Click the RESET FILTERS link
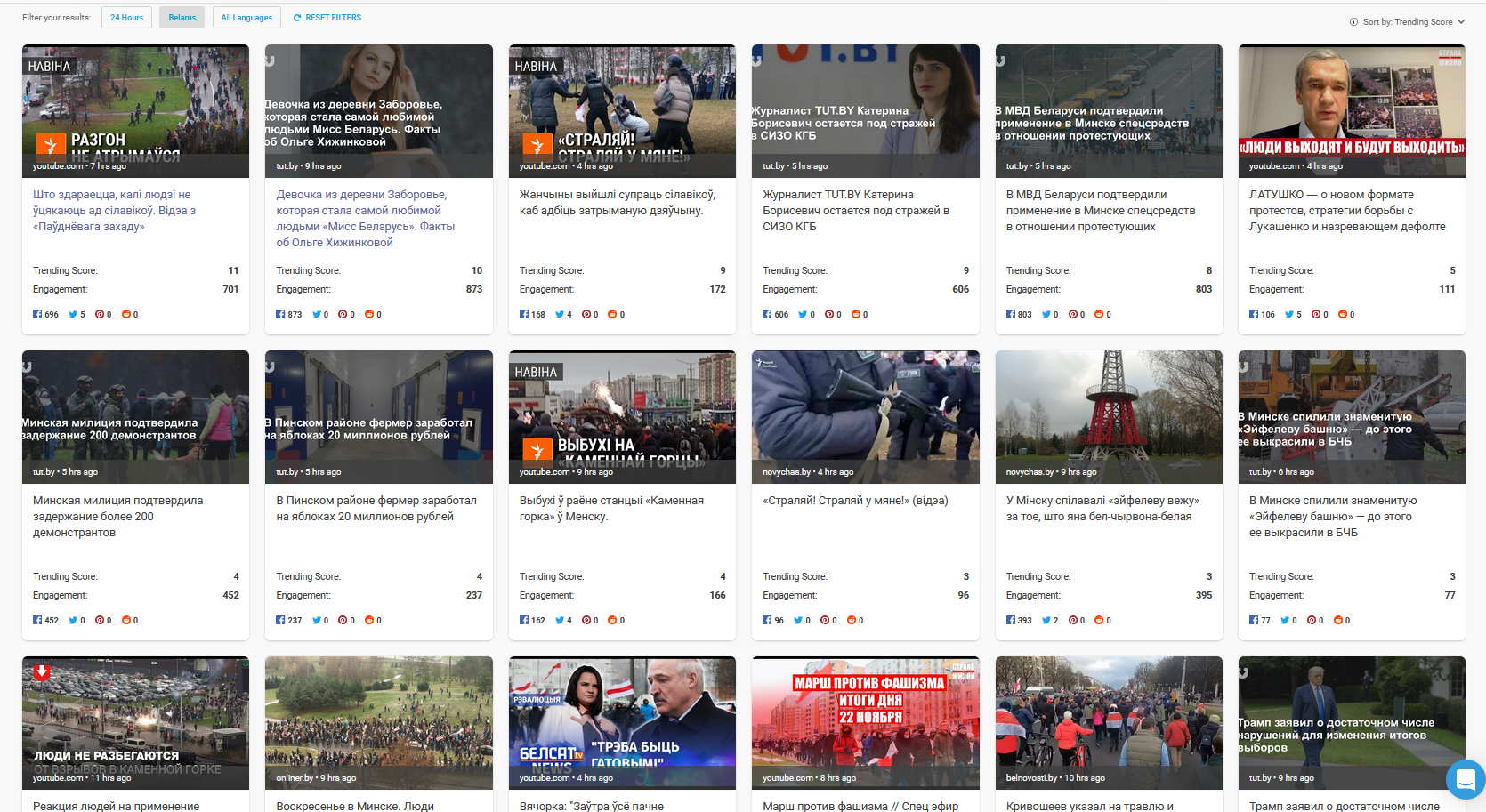The image size is (1486, 812). pyautogui.click(x=333, y=18)
